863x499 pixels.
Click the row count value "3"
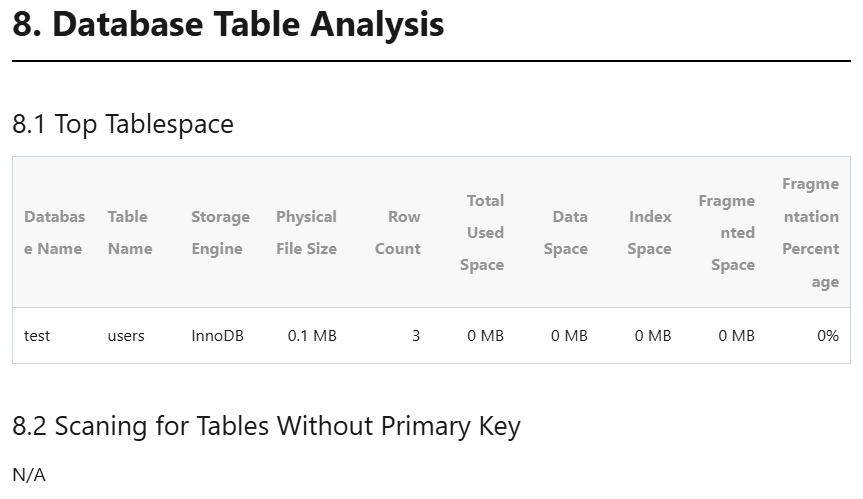[x=416, y=336]
